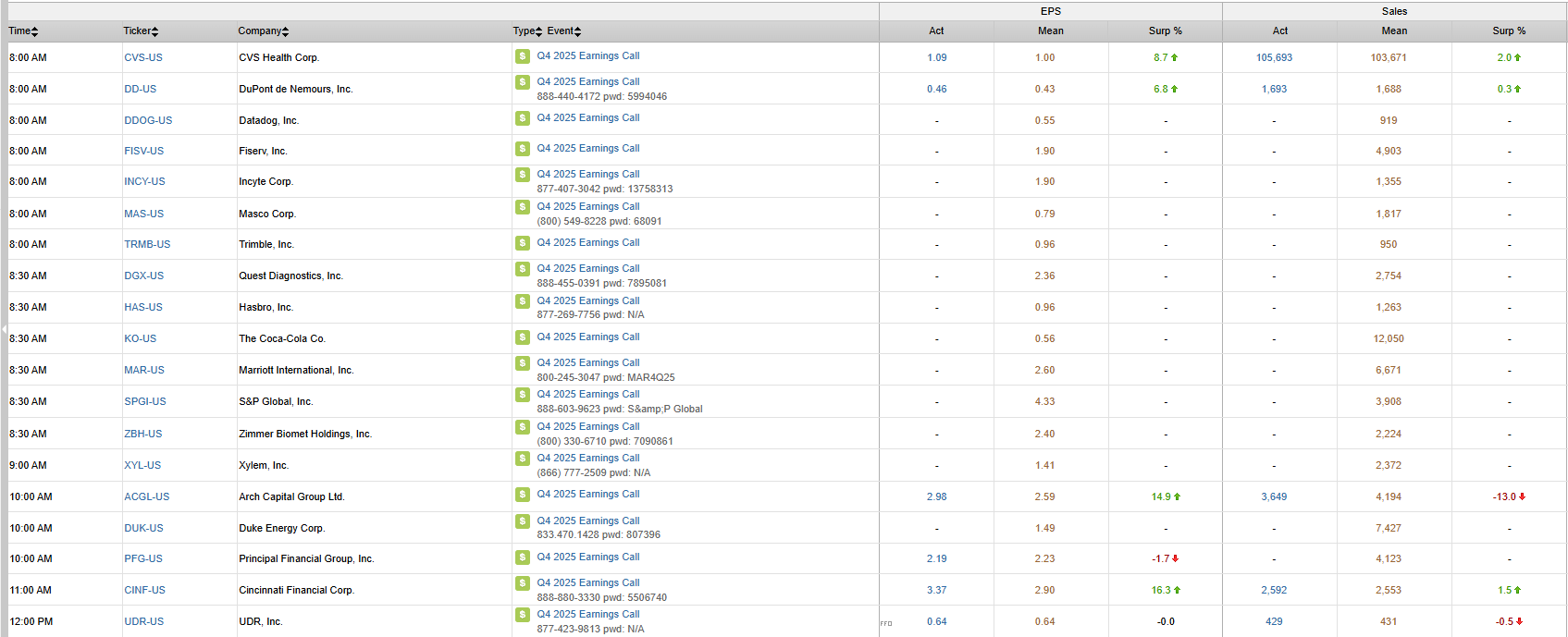Click the dollar icon for Principal Financial Group
Image resolution: width=1568 pixels, height=637 pixels.
pos(523,557)
